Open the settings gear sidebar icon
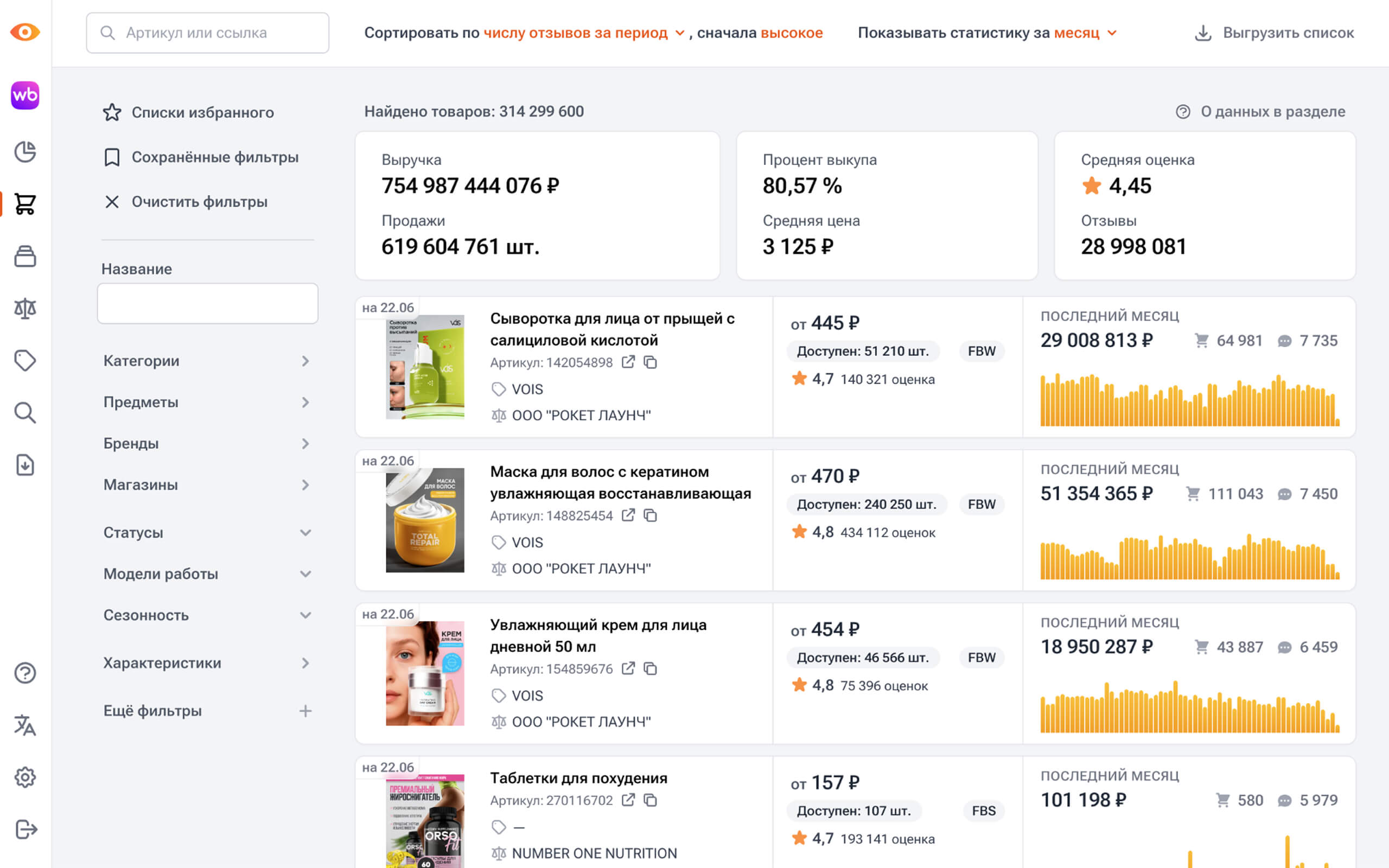Screen dimensions: 1389x868 coord(24,777)
